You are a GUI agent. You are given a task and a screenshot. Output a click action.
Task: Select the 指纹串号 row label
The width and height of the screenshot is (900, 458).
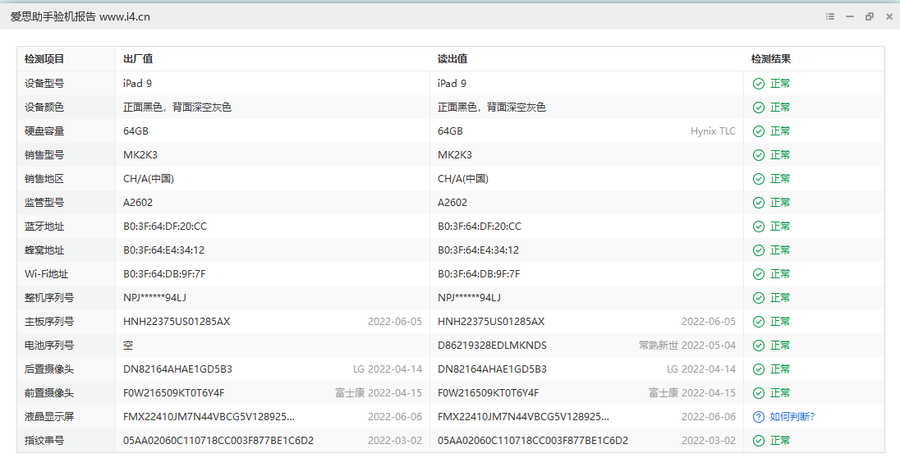(44, 441)
